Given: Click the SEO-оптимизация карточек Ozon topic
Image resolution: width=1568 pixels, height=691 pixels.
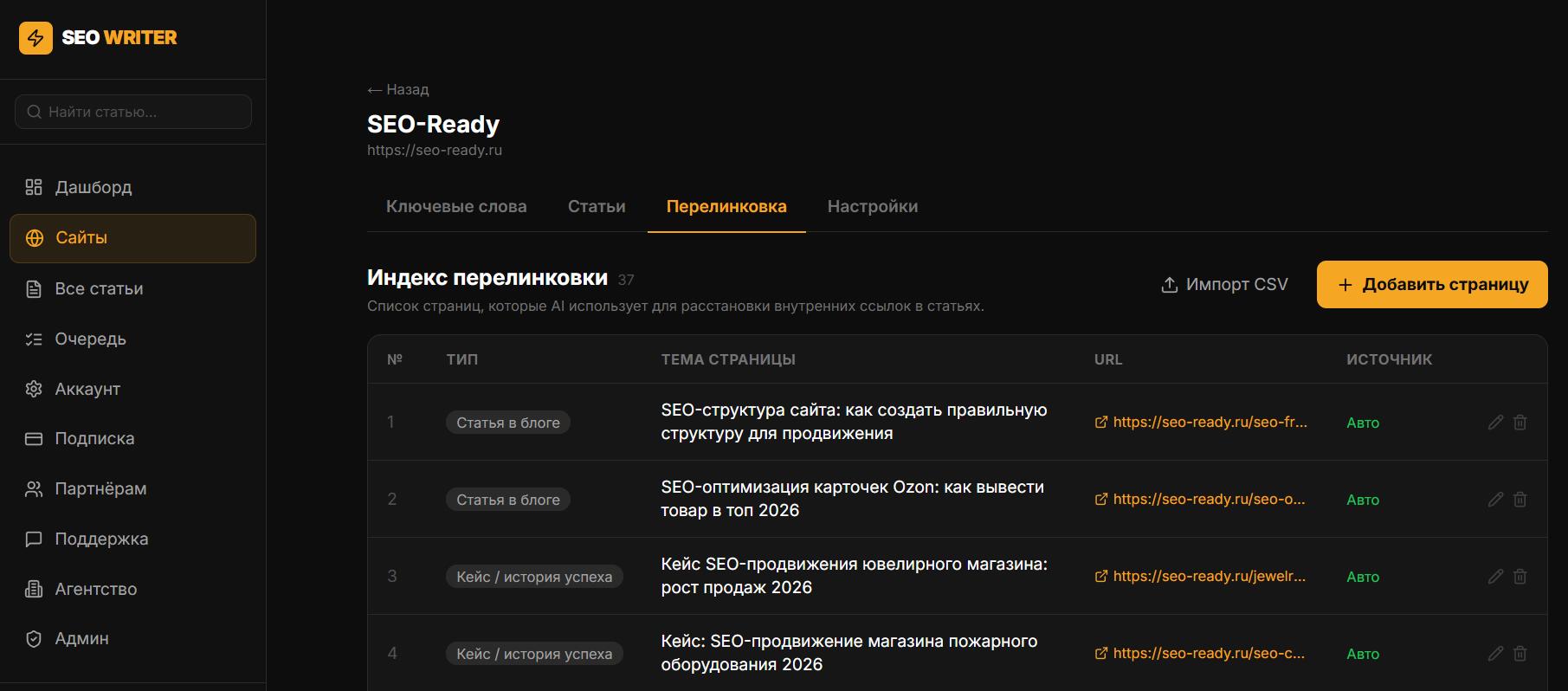Looking at the screenshot, I should [852, 499].
